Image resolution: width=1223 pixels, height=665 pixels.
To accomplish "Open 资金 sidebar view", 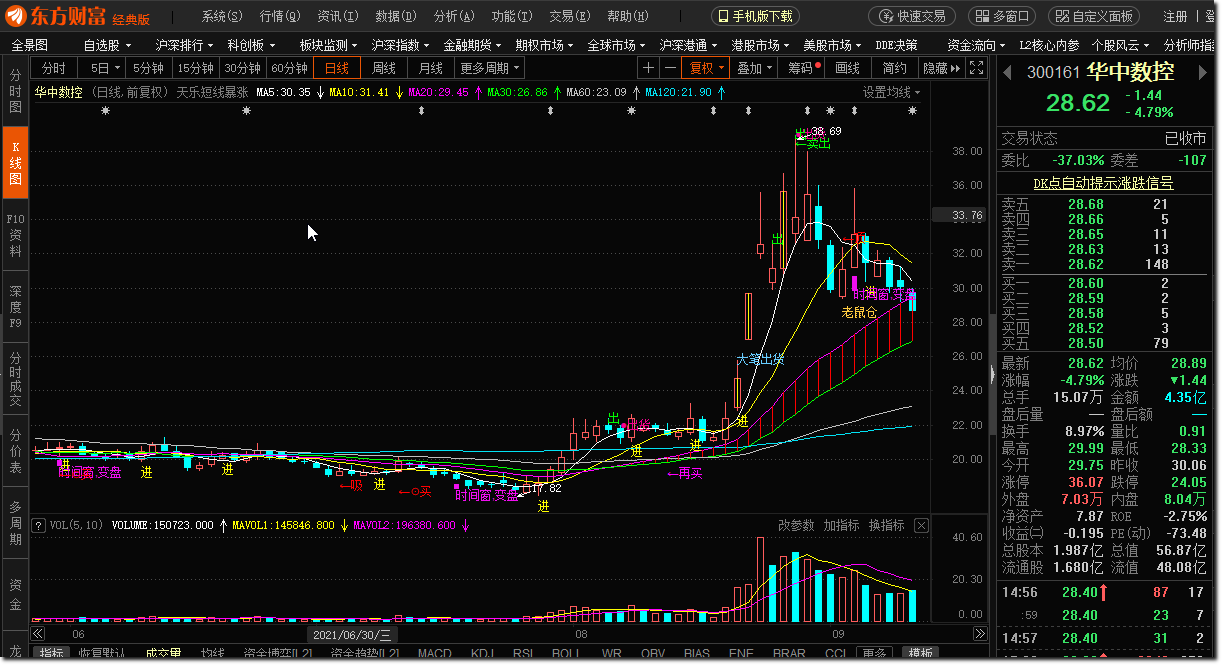I will [15, 594].
